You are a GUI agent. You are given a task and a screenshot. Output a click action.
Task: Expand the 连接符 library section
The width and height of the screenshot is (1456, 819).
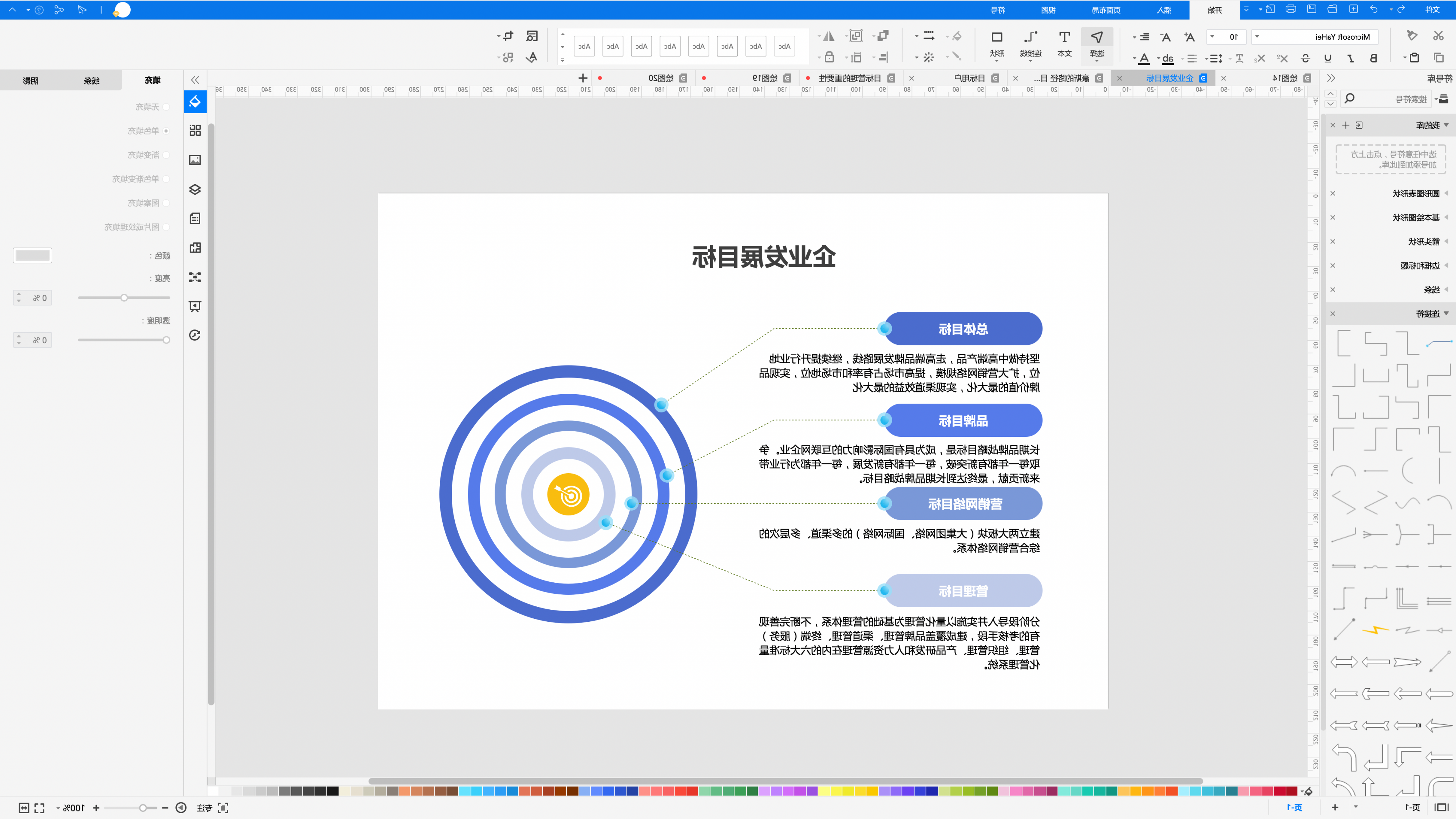1447,313
